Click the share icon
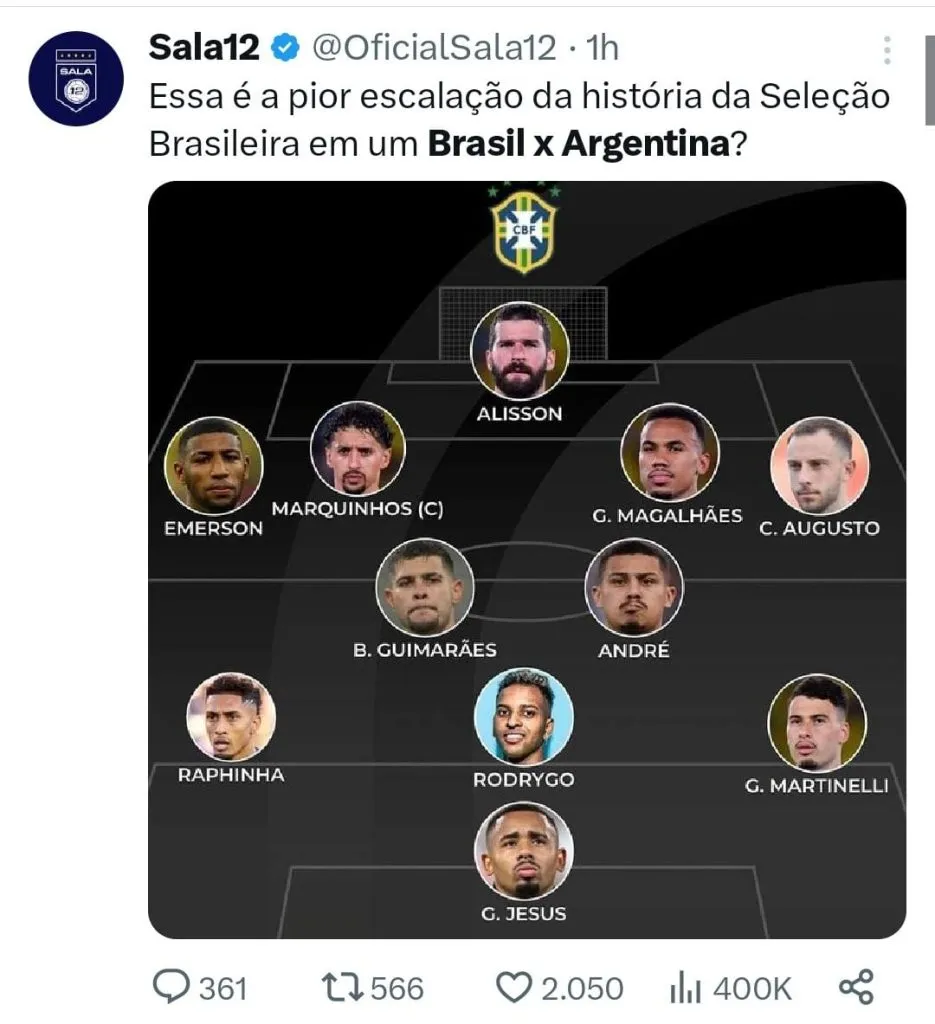Viewport: 935px width, 1024px height. pos(856,987)
